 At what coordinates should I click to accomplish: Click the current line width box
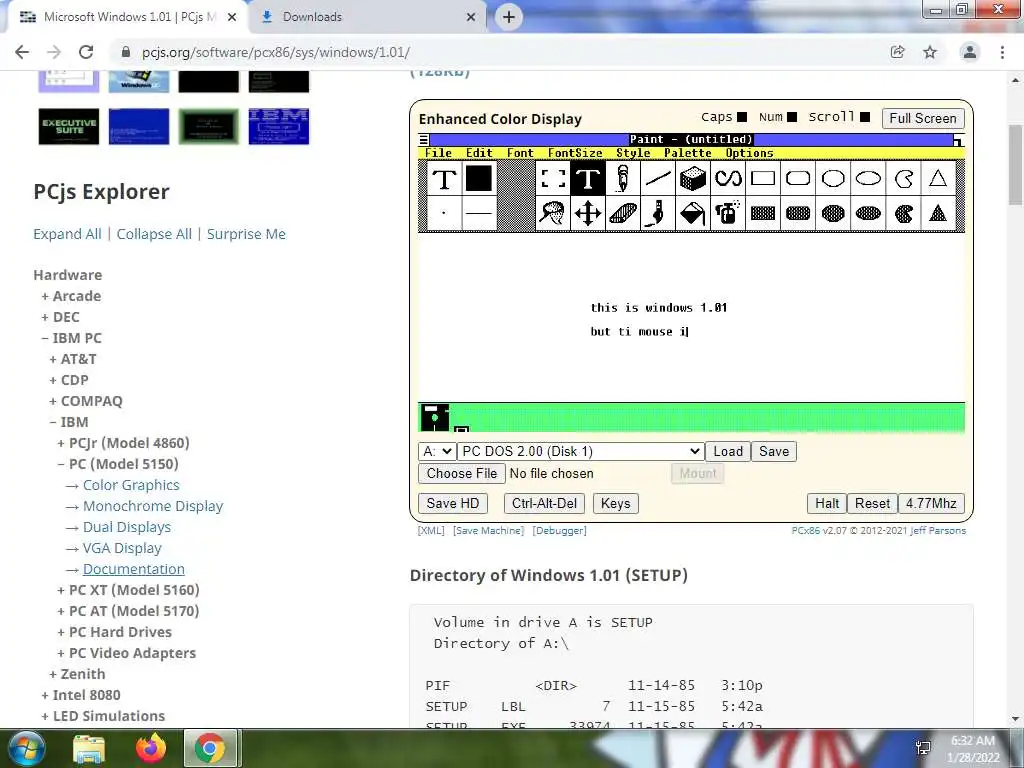click(x=479, y=213)
